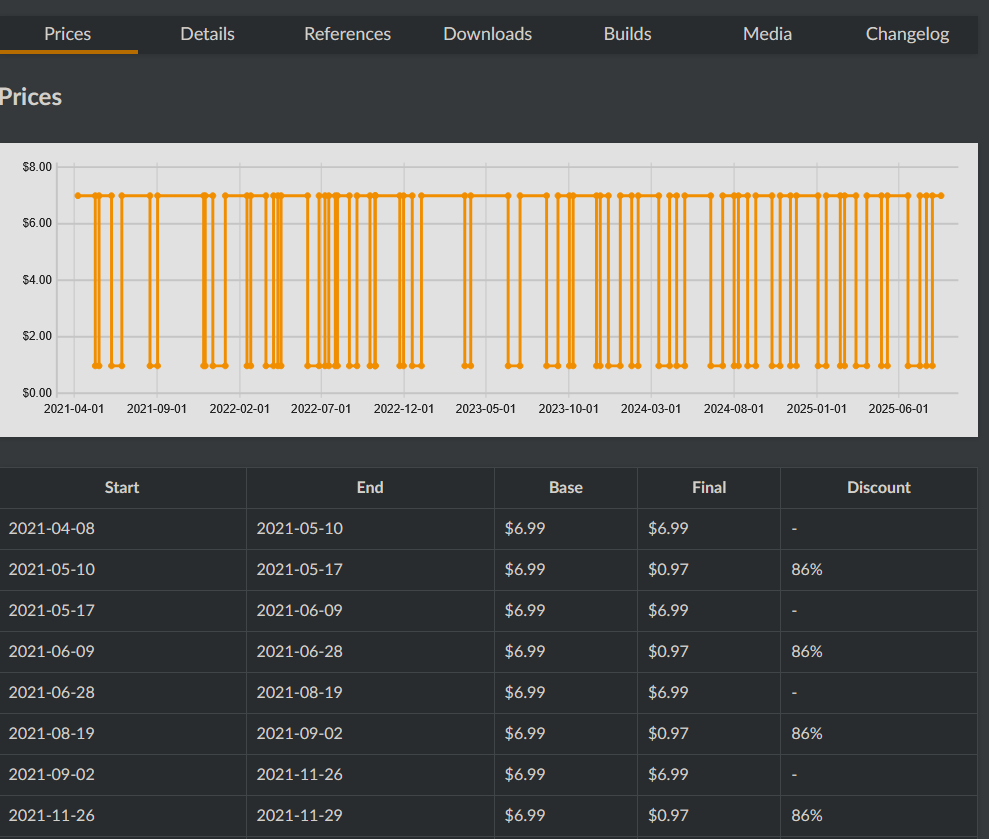Click the 2021-11-29 end date cell
Image resolution: width=989 pixels, height=839 pixels.
[x=299, y=816]
